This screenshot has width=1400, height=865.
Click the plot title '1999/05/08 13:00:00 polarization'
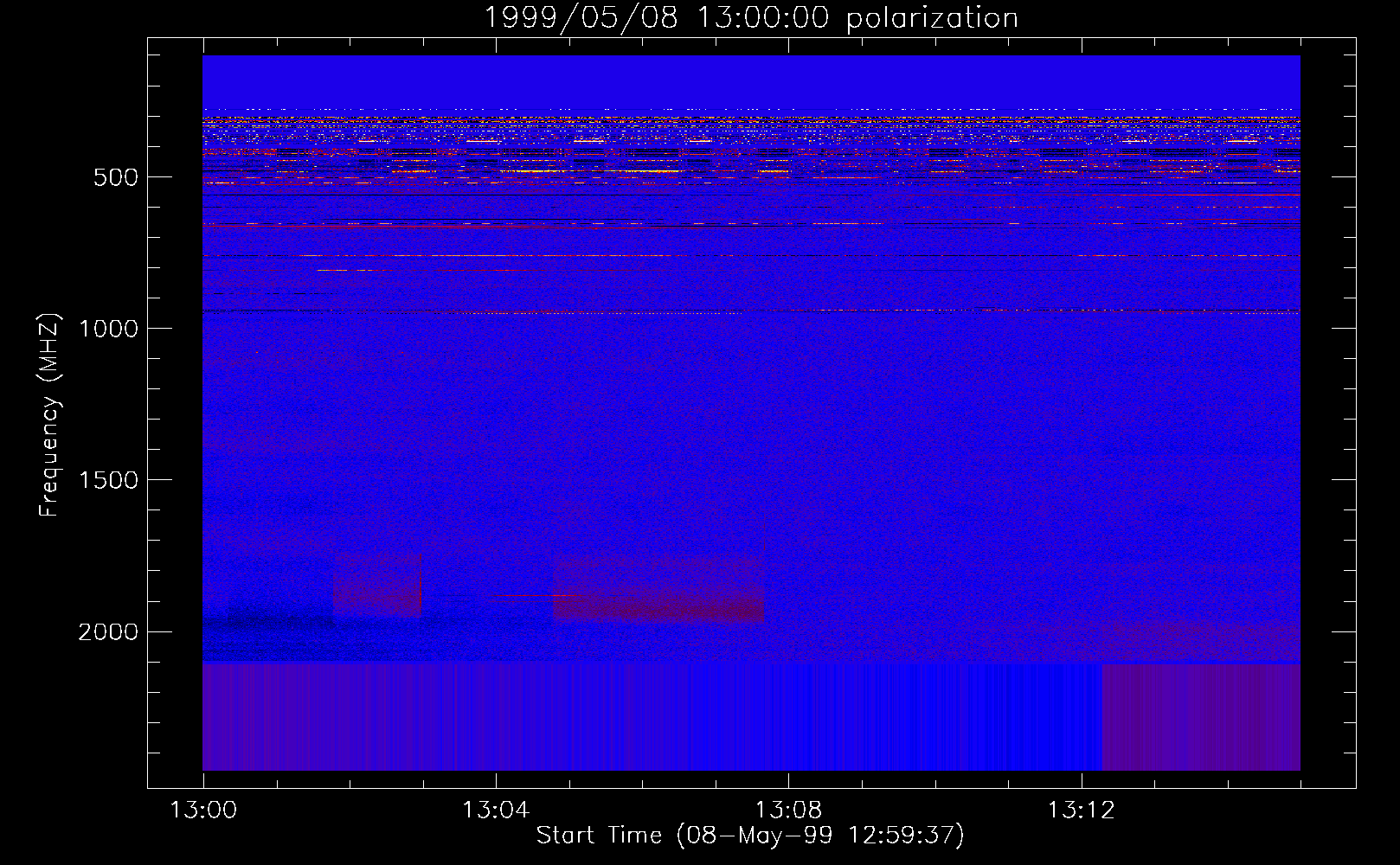pyautogui.click(x=751, y=17)
